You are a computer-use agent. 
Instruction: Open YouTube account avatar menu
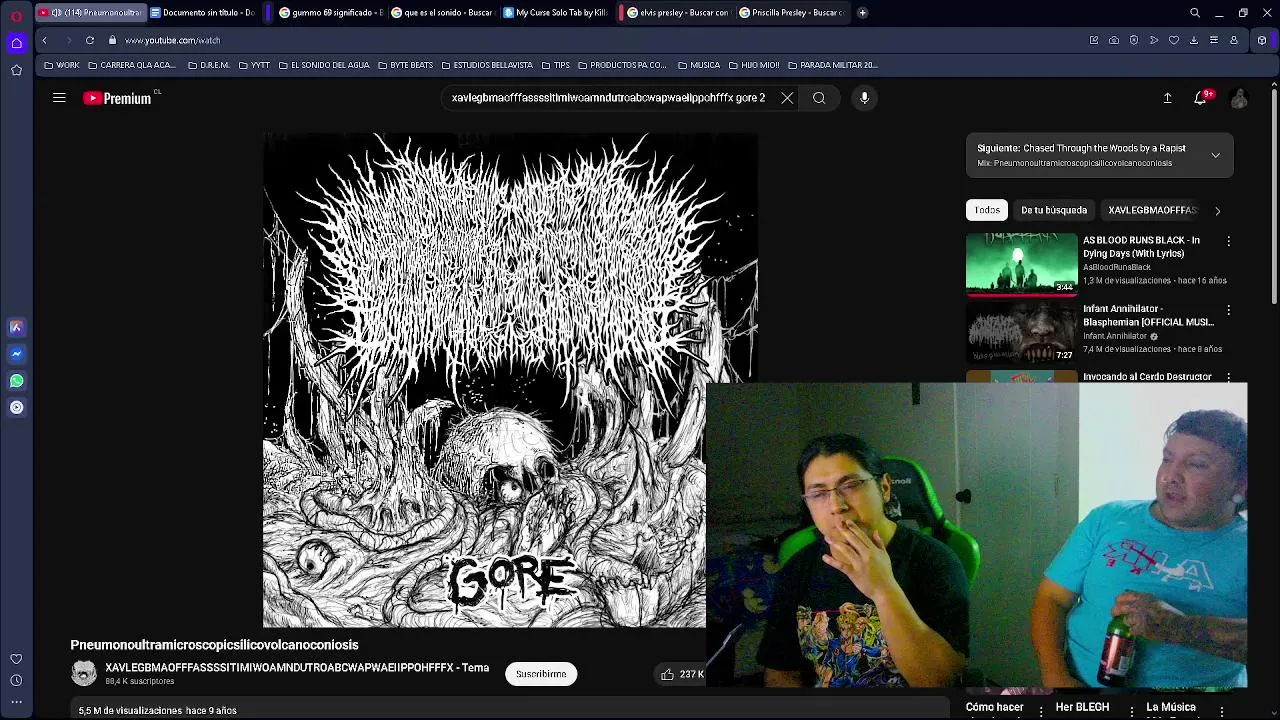[x=1239, y=98]
